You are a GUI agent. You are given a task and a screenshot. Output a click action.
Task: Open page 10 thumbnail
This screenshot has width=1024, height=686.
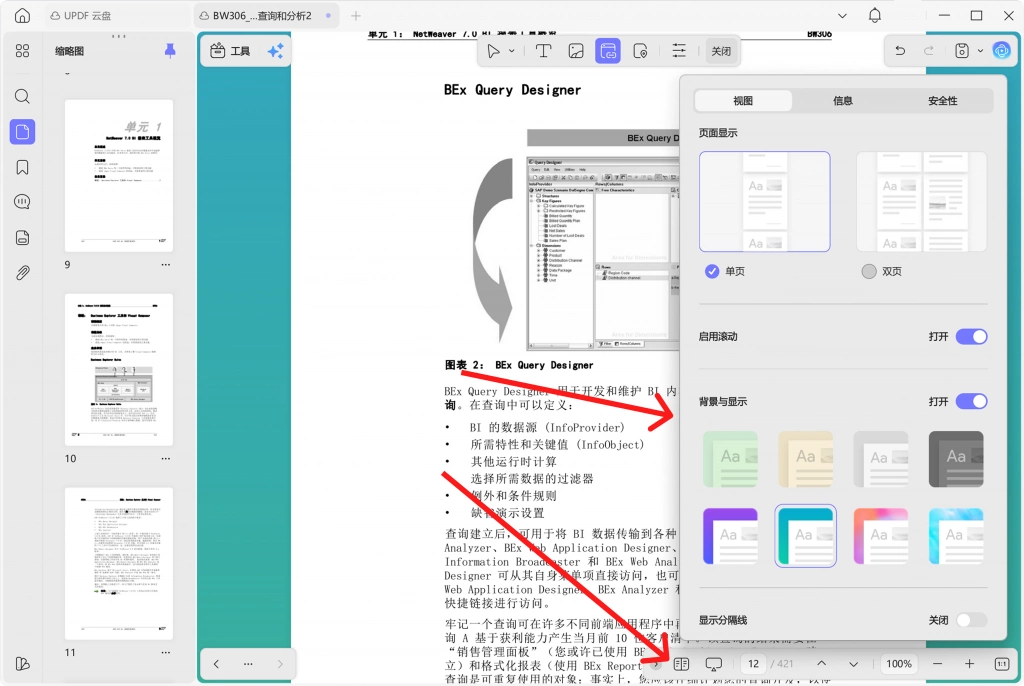pyautogui.click(x=119, y=369)
